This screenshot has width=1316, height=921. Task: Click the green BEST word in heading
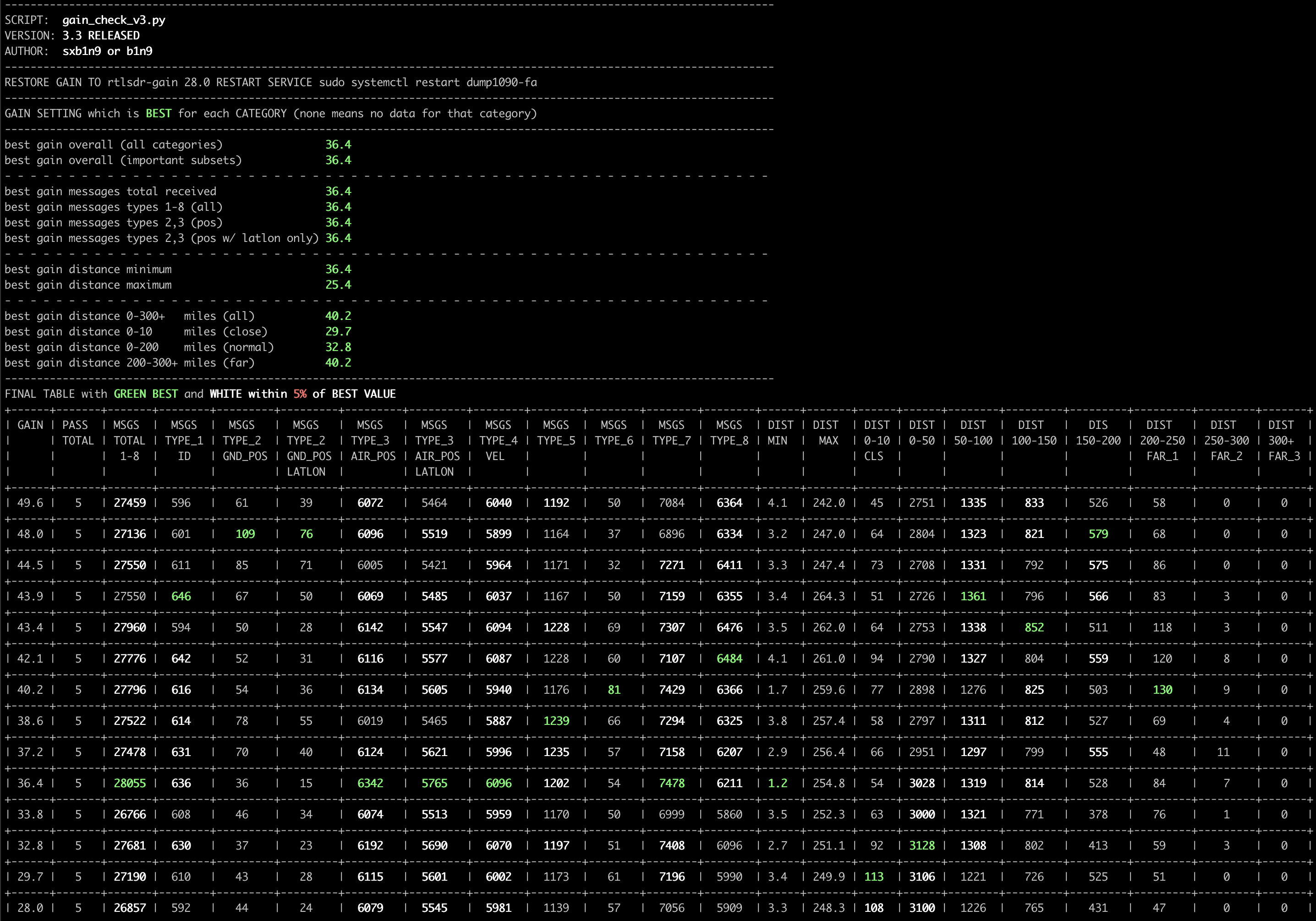click(x=158, y=114)
